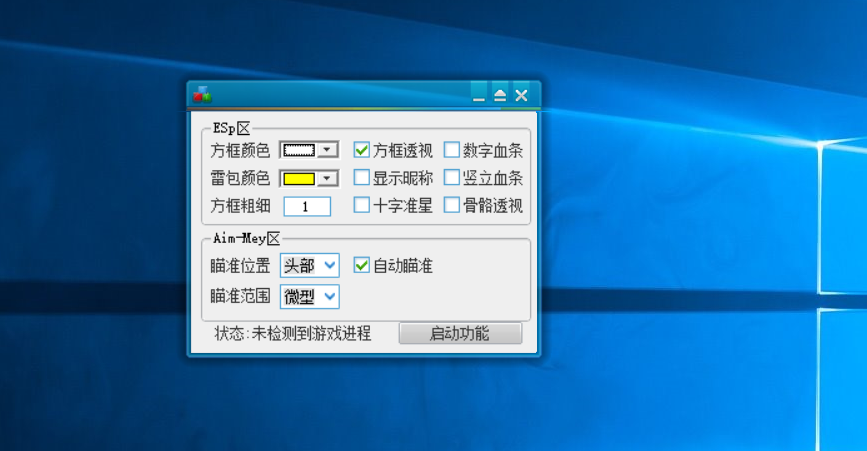Click the colored blocks app icon in title bar
This screenshot has height=451, width=867.
202,95
